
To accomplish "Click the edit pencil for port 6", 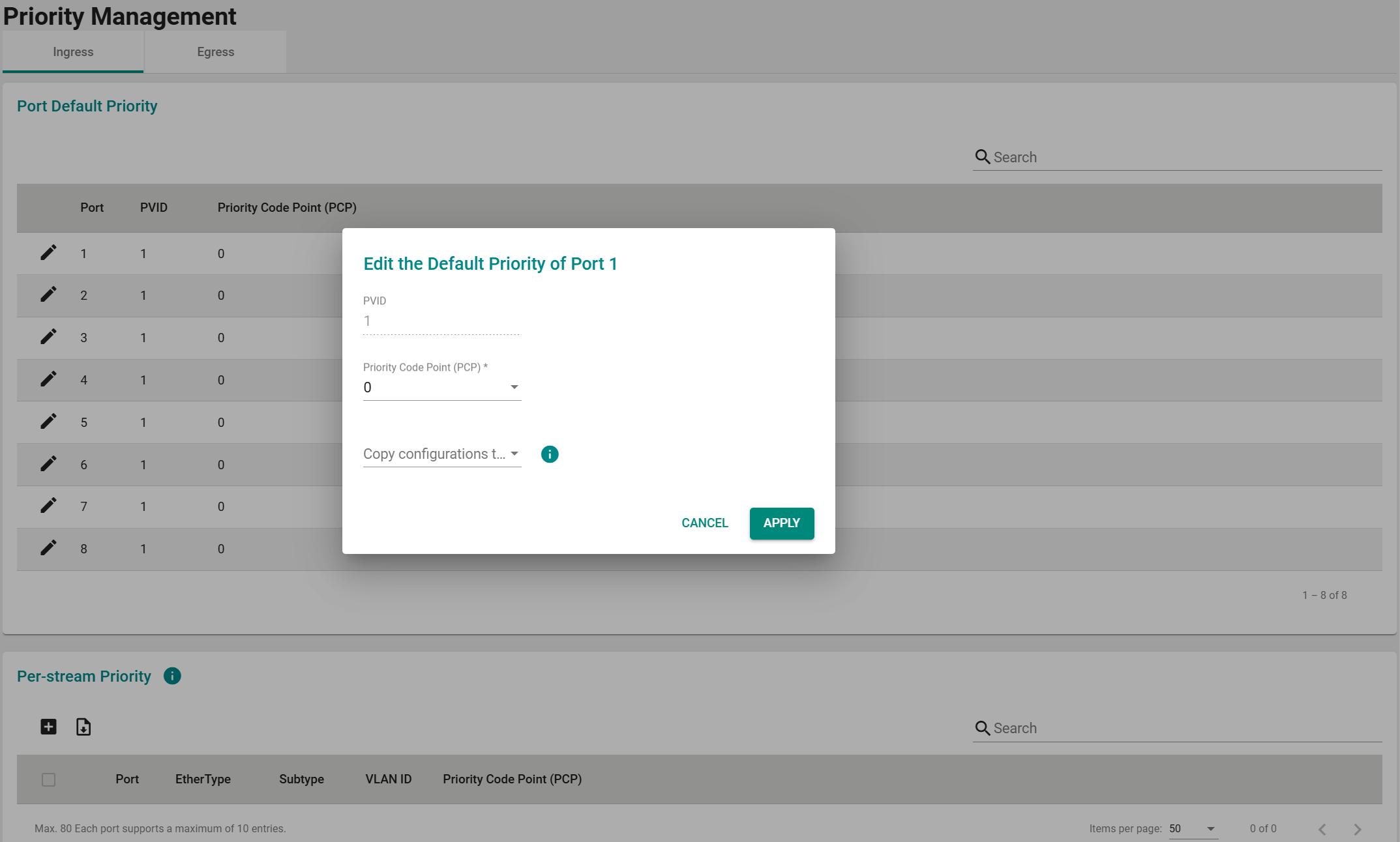I will [48, 464].
